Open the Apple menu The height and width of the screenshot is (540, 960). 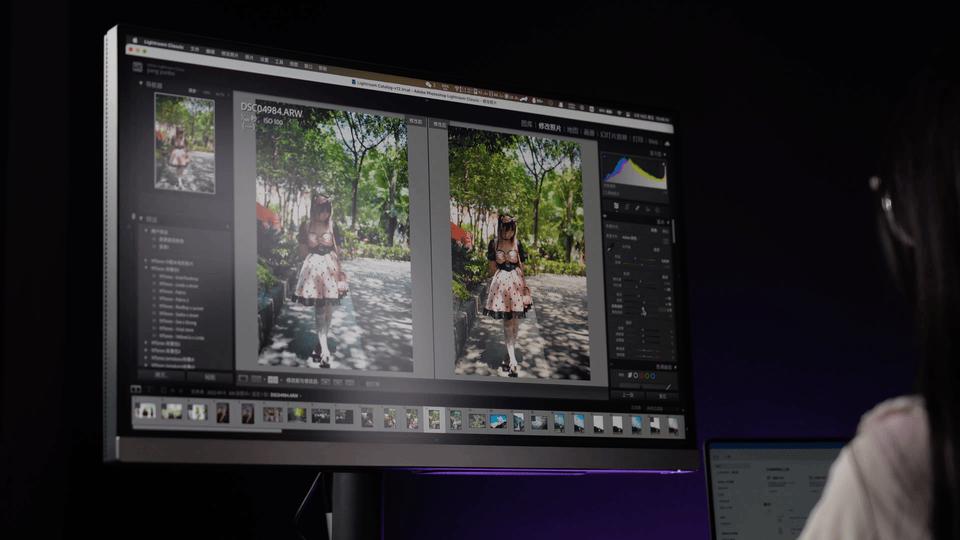click(135, 40)
